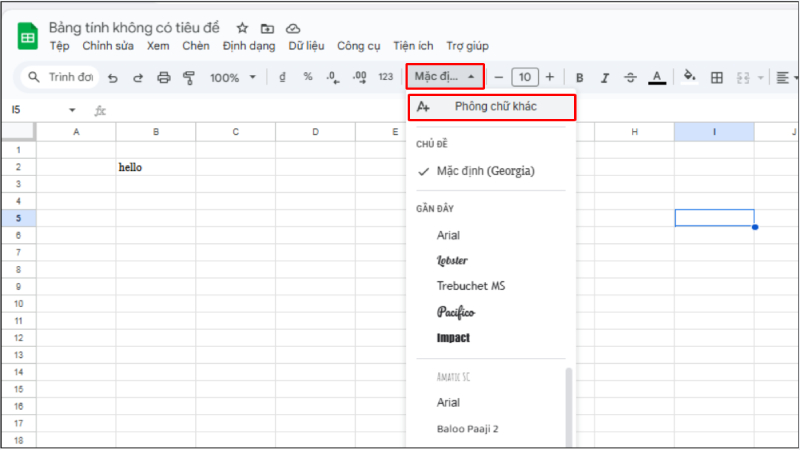Viewport: 800px width, 450px height.
Task: Open the zoom 100% dropdown
Action: click(233, 78)
